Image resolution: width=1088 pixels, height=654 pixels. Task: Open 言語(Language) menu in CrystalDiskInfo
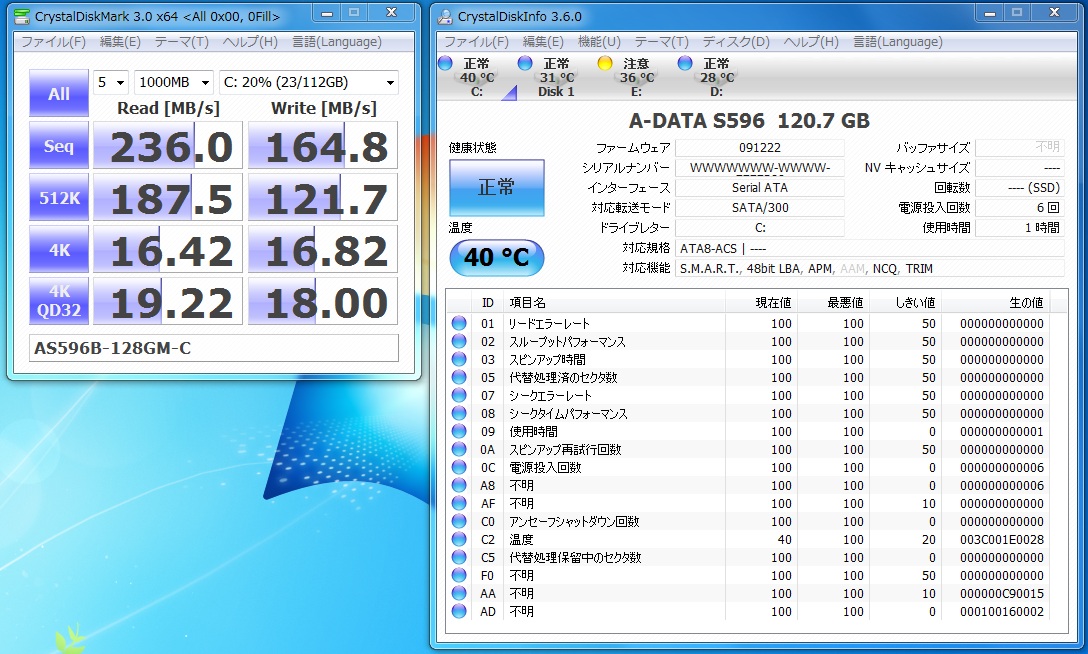pyautogui.click(x=897, y=42)
